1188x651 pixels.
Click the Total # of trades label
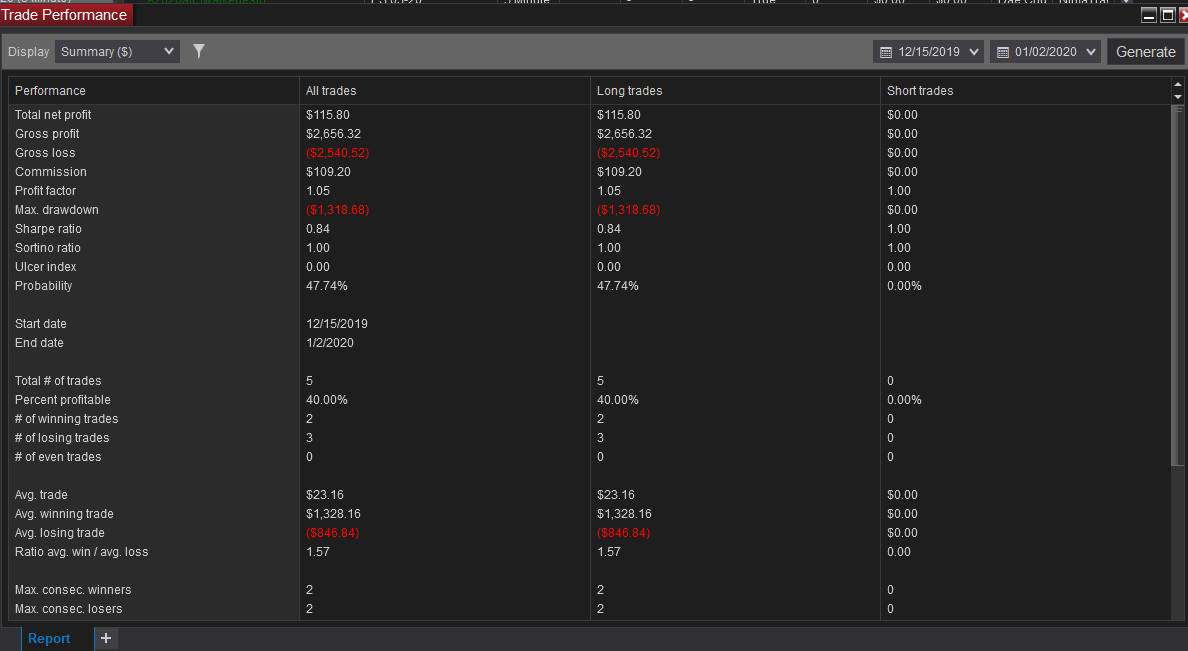(58, 380)
